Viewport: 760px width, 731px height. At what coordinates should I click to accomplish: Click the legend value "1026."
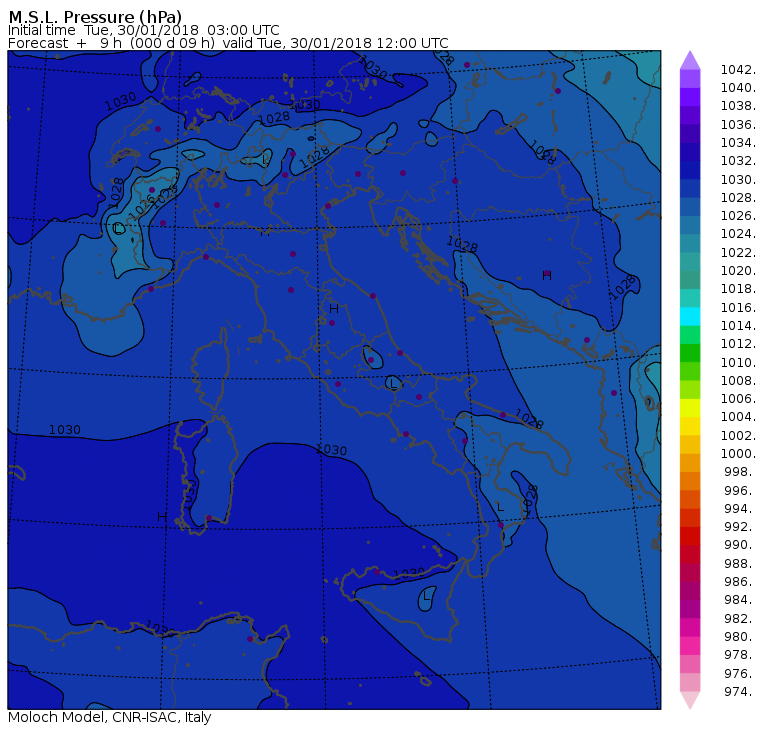point(738,216)
